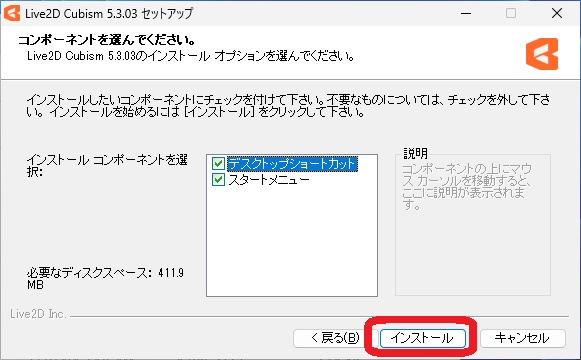Click the コンポーネントを選んでください heading
This screenshot has width=581, height=360.
pos(106,40)
